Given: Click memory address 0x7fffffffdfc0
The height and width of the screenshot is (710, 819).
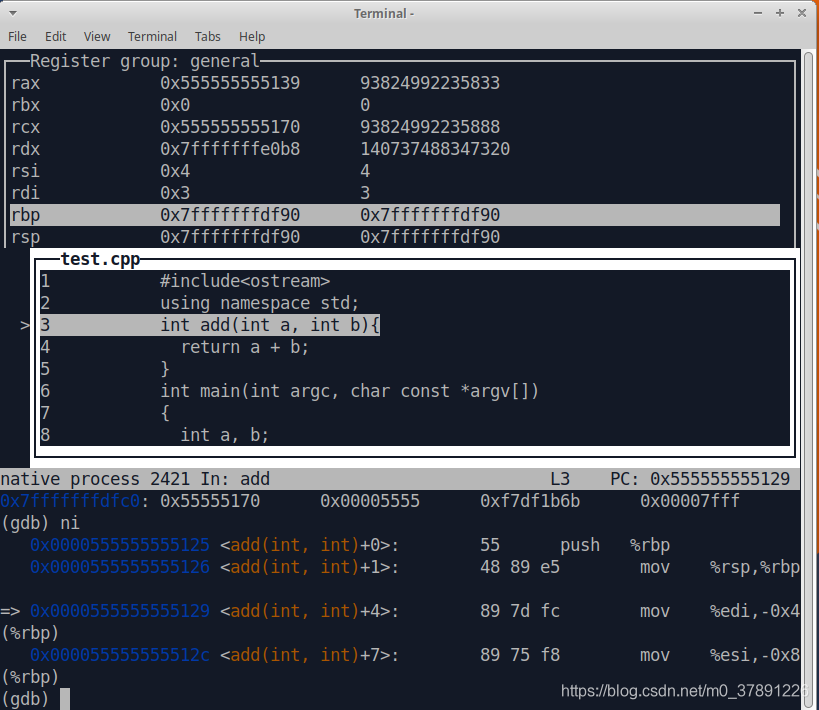Looking at the screenshot, I should click(70, 501).
